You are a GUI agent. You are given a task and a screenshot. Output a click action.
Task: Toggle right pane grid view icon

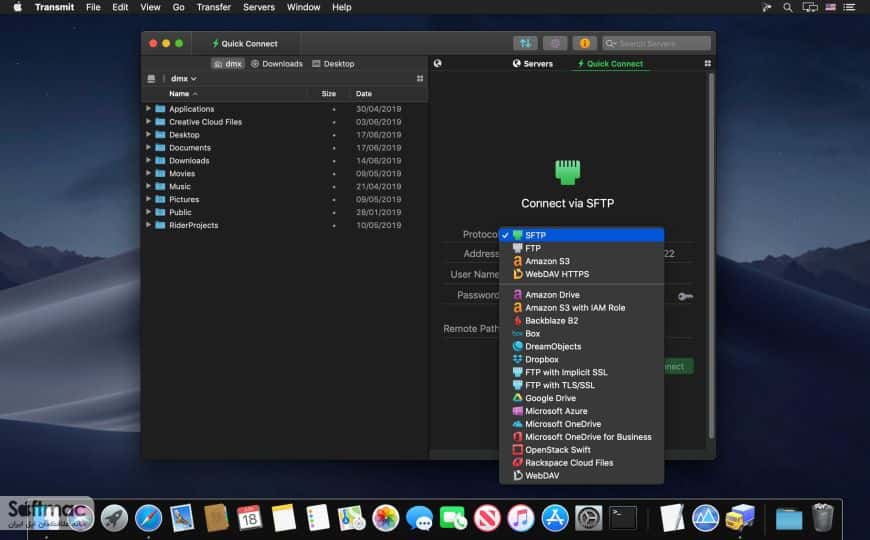coord(707,63)
